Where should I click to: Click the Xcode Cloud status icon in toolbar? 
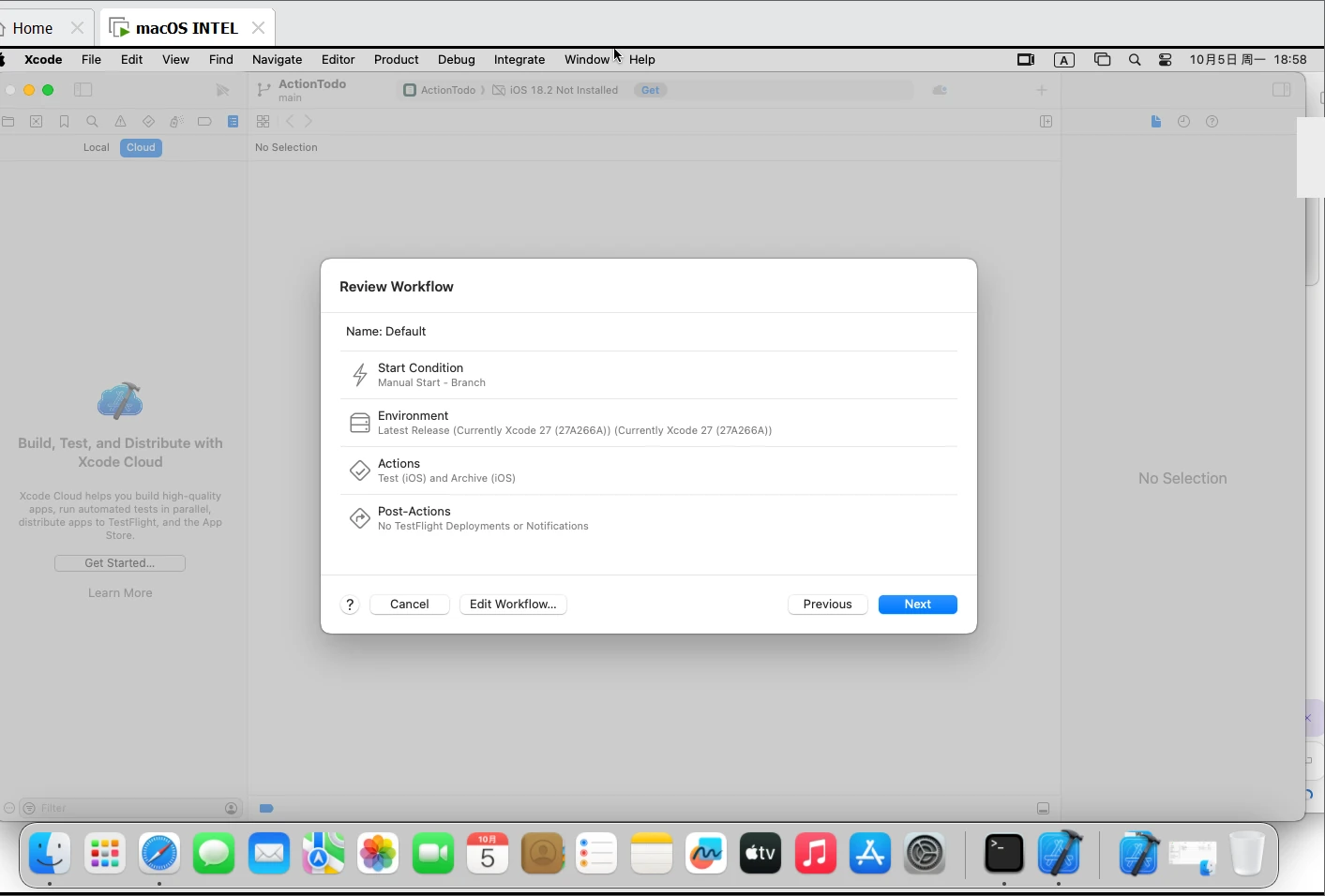coord(940,90)
